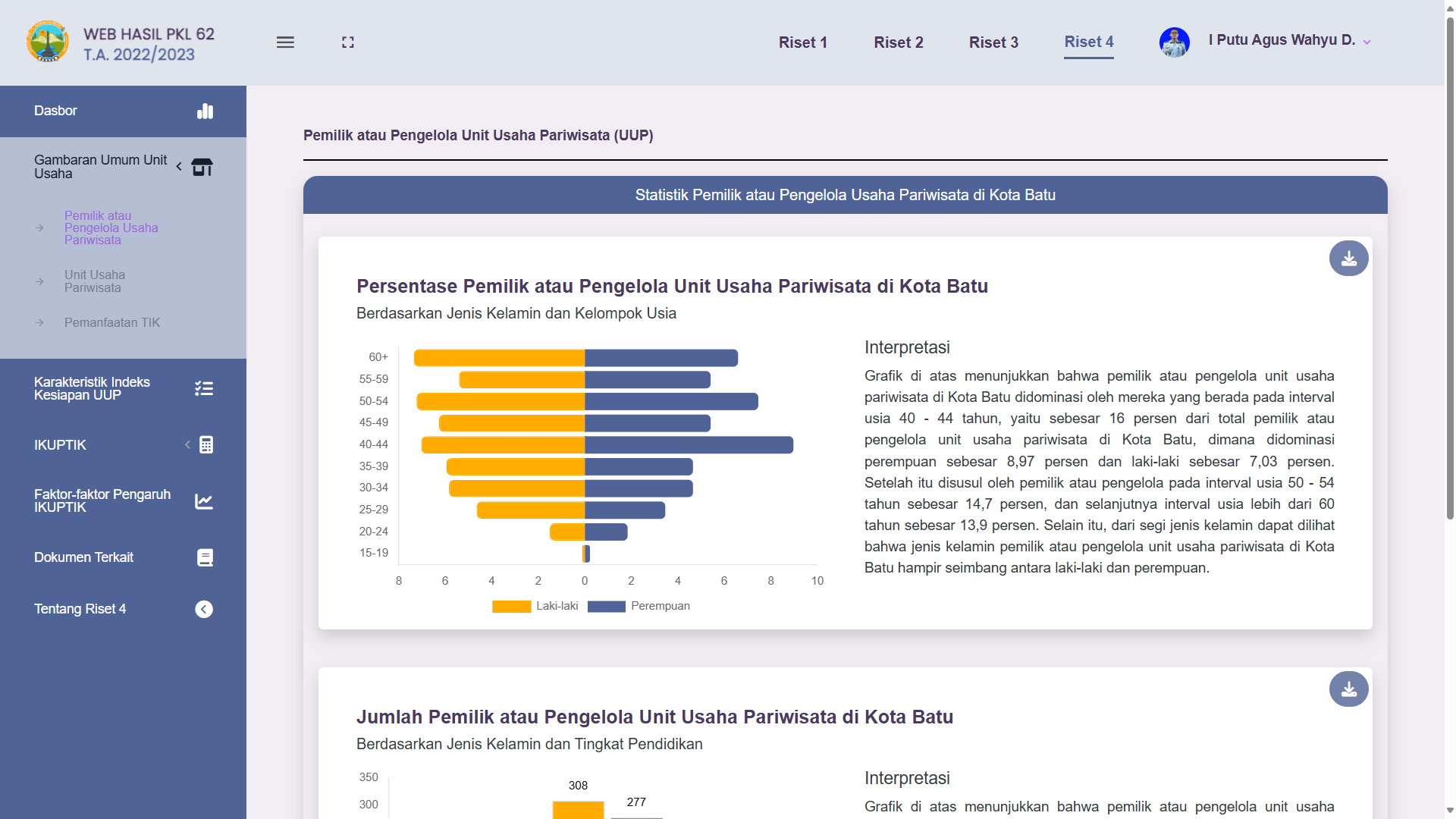
Task: Expand the IKUPTIK menu chevron
Action: pyautogui.click(x=187, y=445)
